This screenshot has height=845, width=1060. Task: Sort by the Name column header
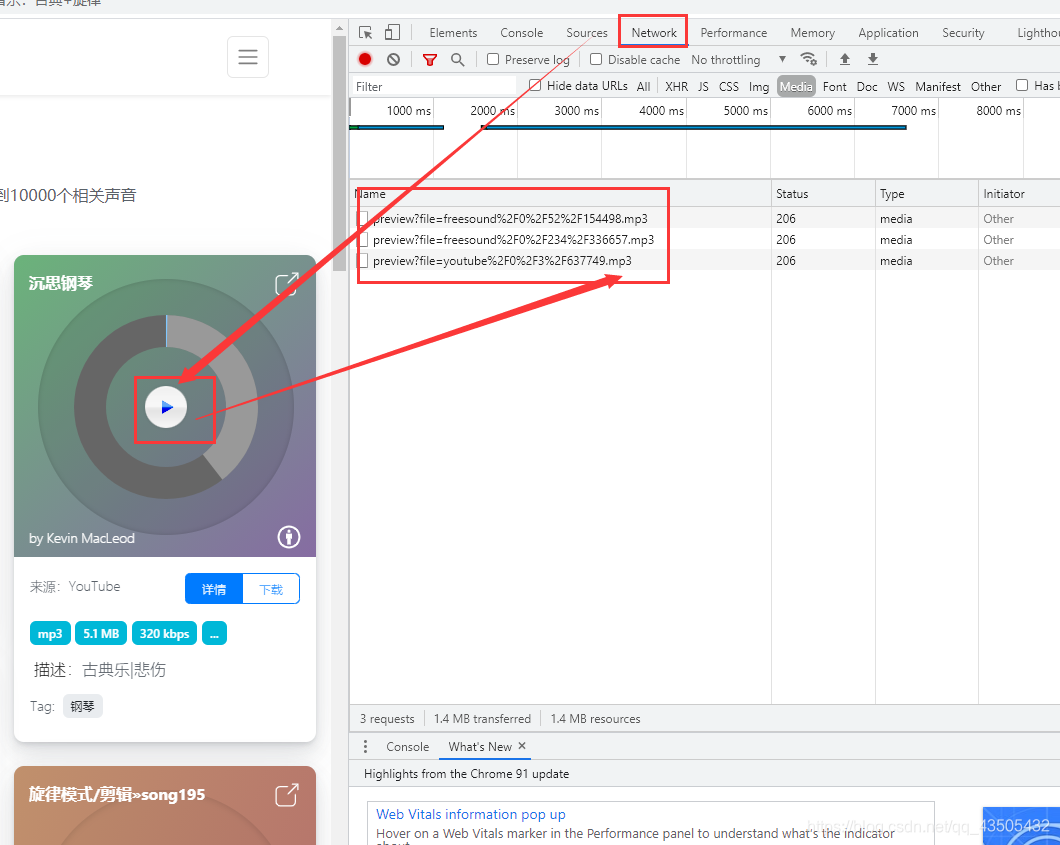click(x=560, y=194)
